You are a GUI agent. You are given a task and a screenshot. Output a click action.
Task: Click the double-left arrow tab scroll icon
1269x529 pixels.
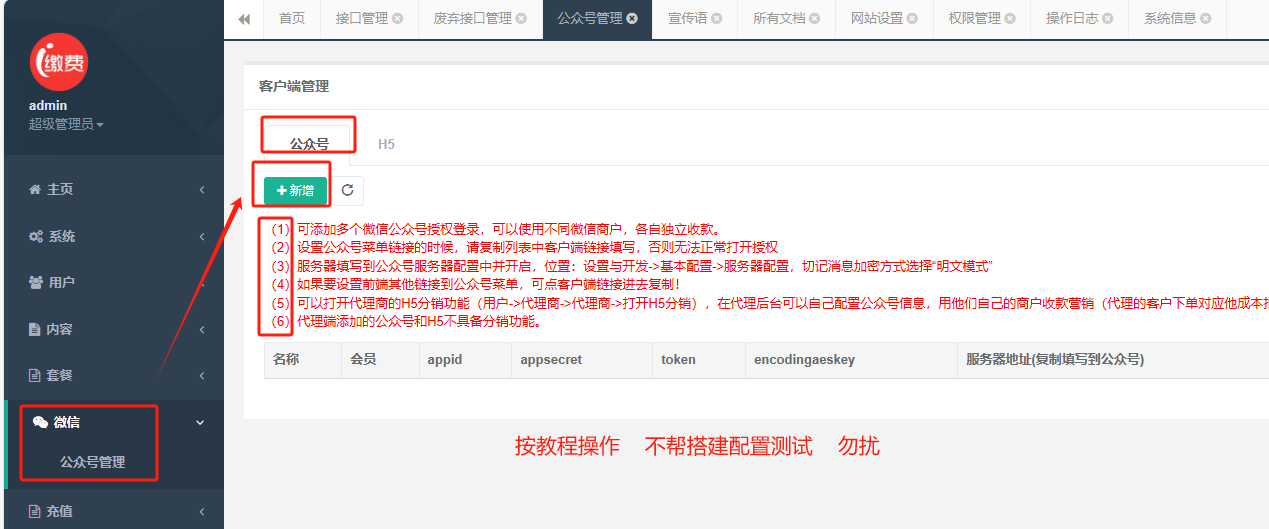(244, 19)
